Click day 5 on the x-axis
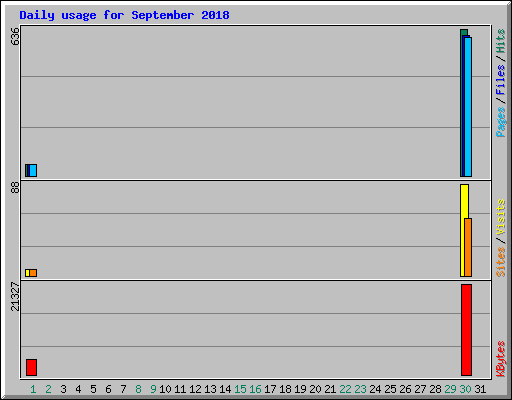Screen dimensions: 512x400 [x=93, y=389]
